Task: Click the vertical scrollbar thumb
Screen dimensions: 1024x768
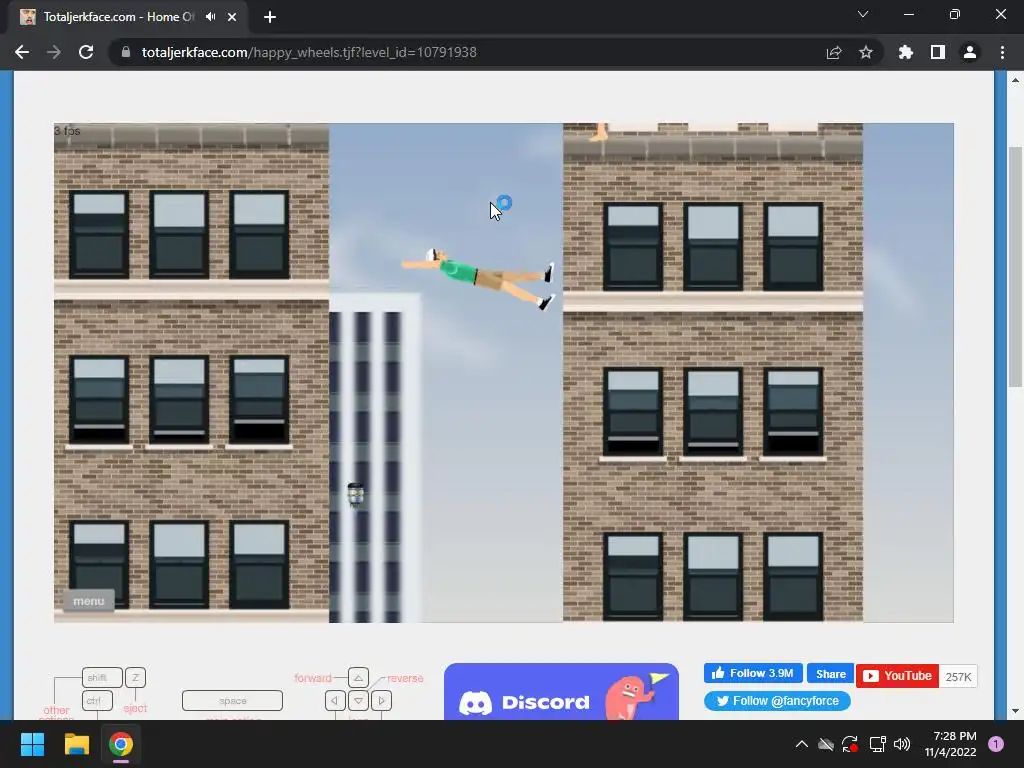Action: pos(1015,266)
